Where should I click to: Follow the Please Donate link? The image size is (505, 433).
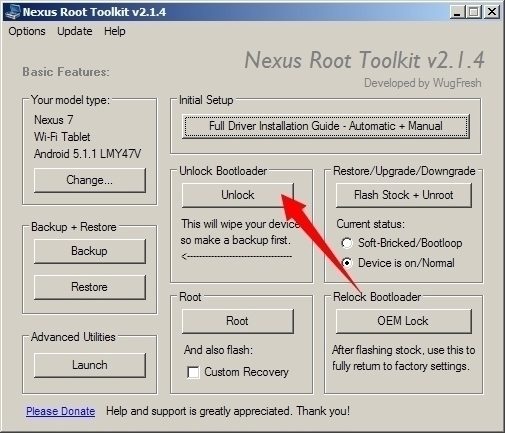click(61, 411)
